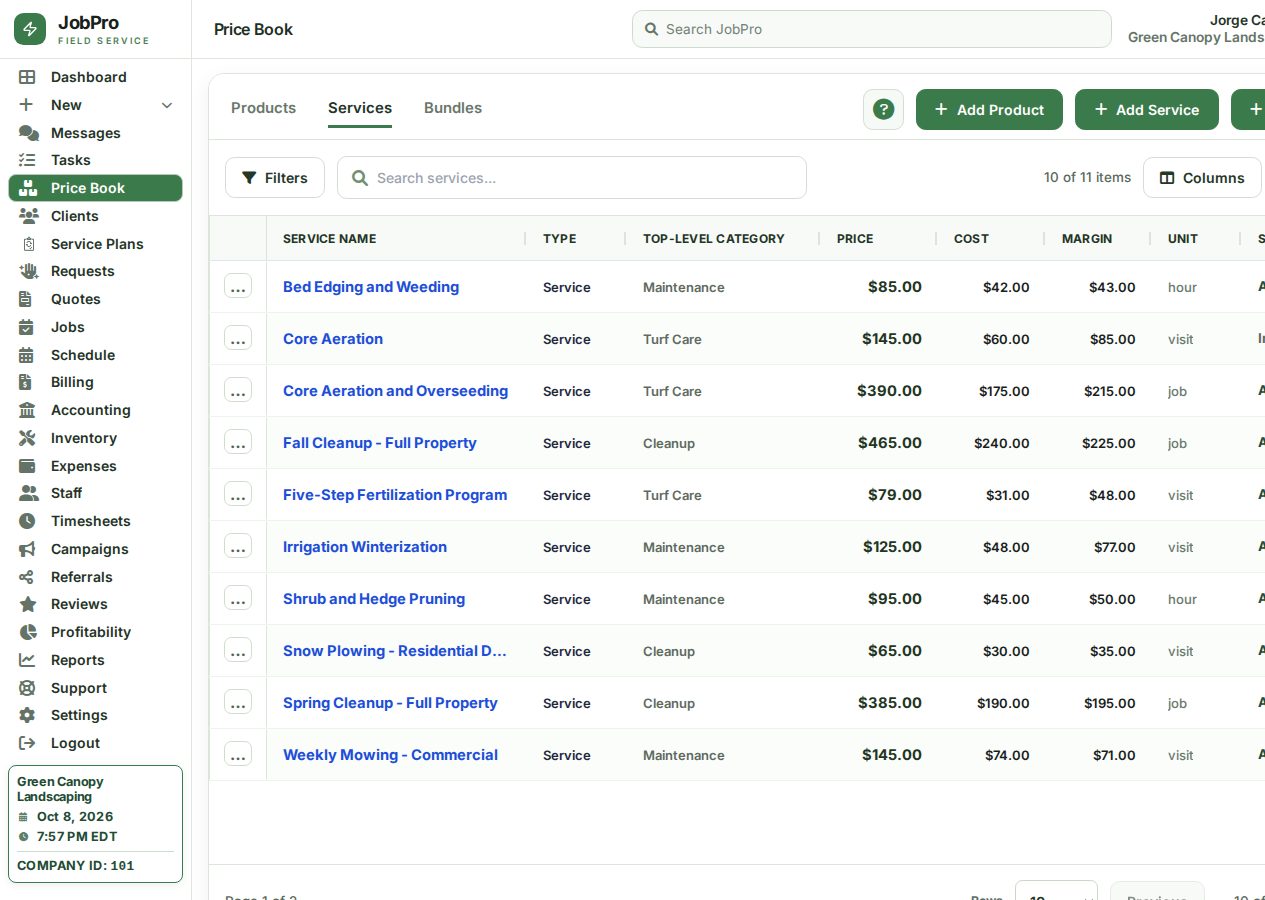Click the Schedule calendar icon
This screenshot has height=900, width=1265.
pyautogui.click(x=28, y=355)
